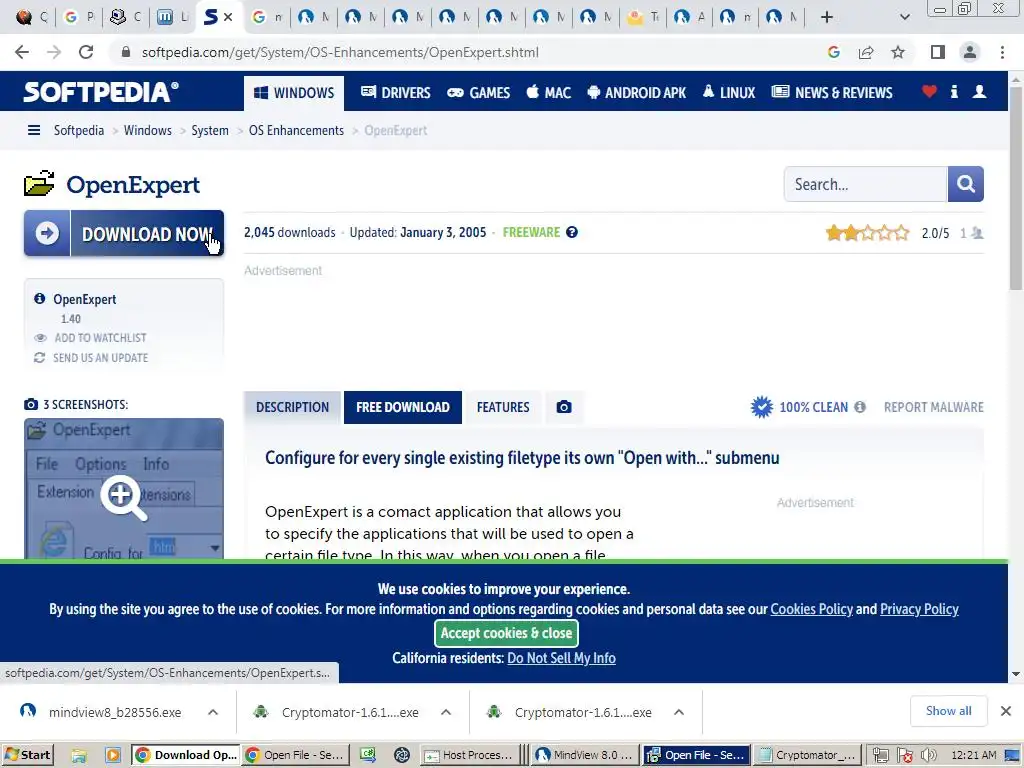Click the DOWNLOAD NOW button
Image resolution: width=1024 pixels, height=768 pixels.
(x=124, y=233)
